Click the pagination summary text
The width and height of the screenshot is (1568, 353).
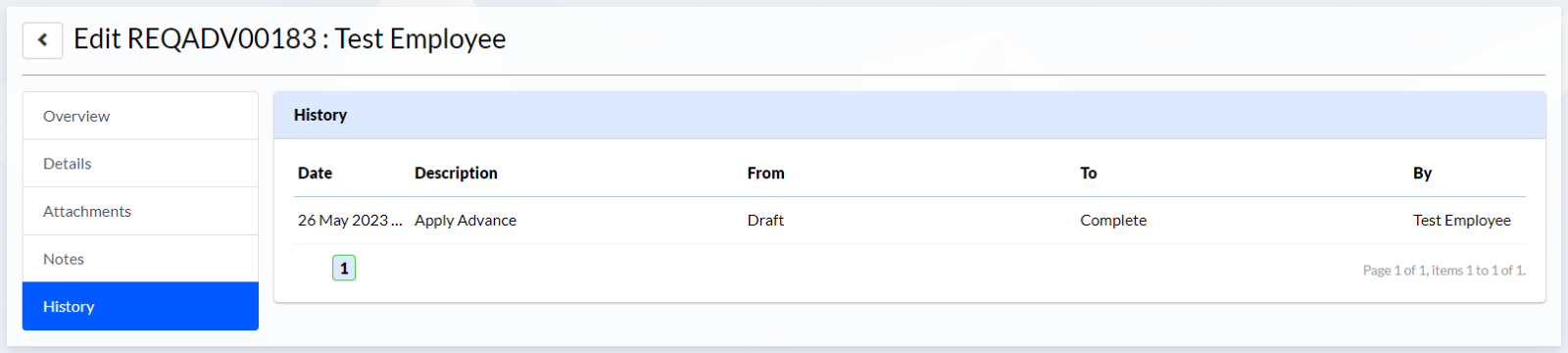(1444, 270)
